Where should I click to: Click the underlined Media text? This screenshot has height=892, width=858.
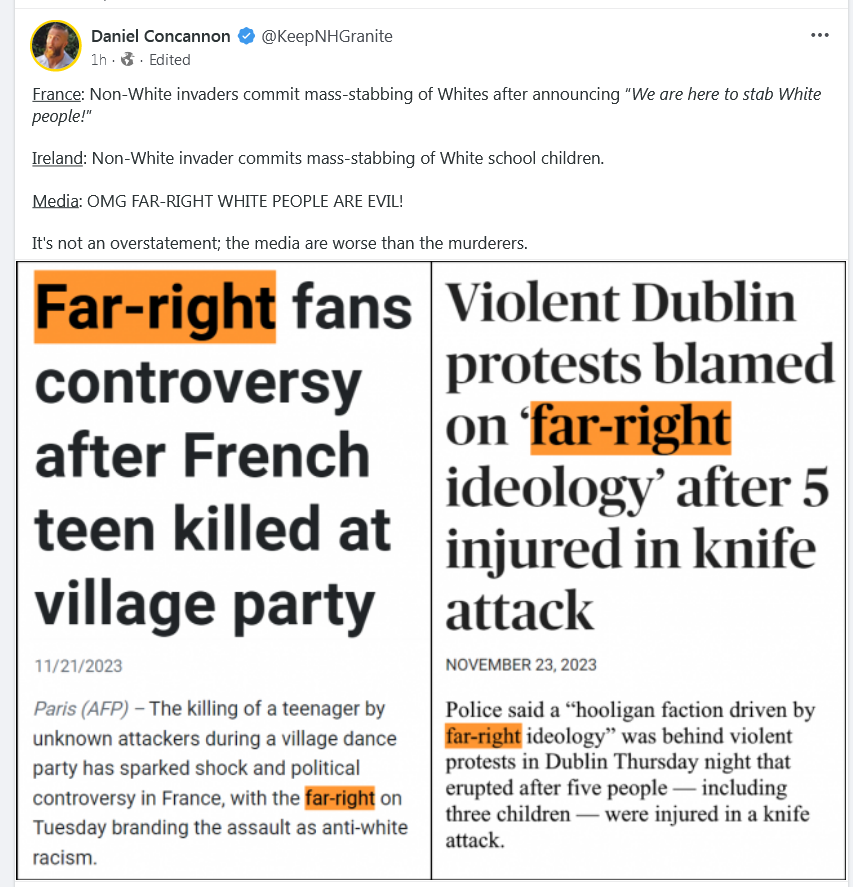[56, 202]
